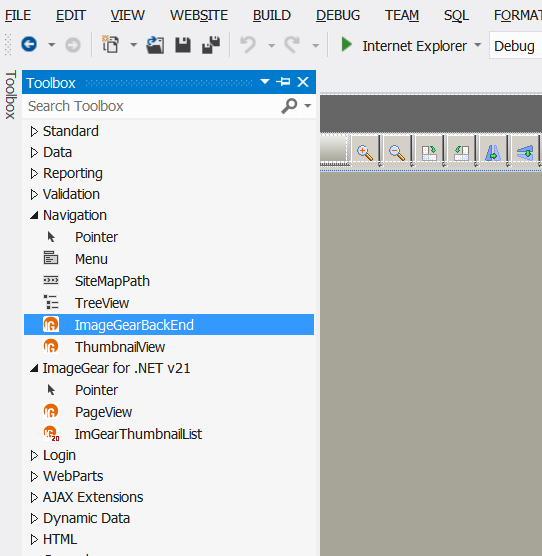
Task: Open the BUILD menu
Action: tap(272, 15)
